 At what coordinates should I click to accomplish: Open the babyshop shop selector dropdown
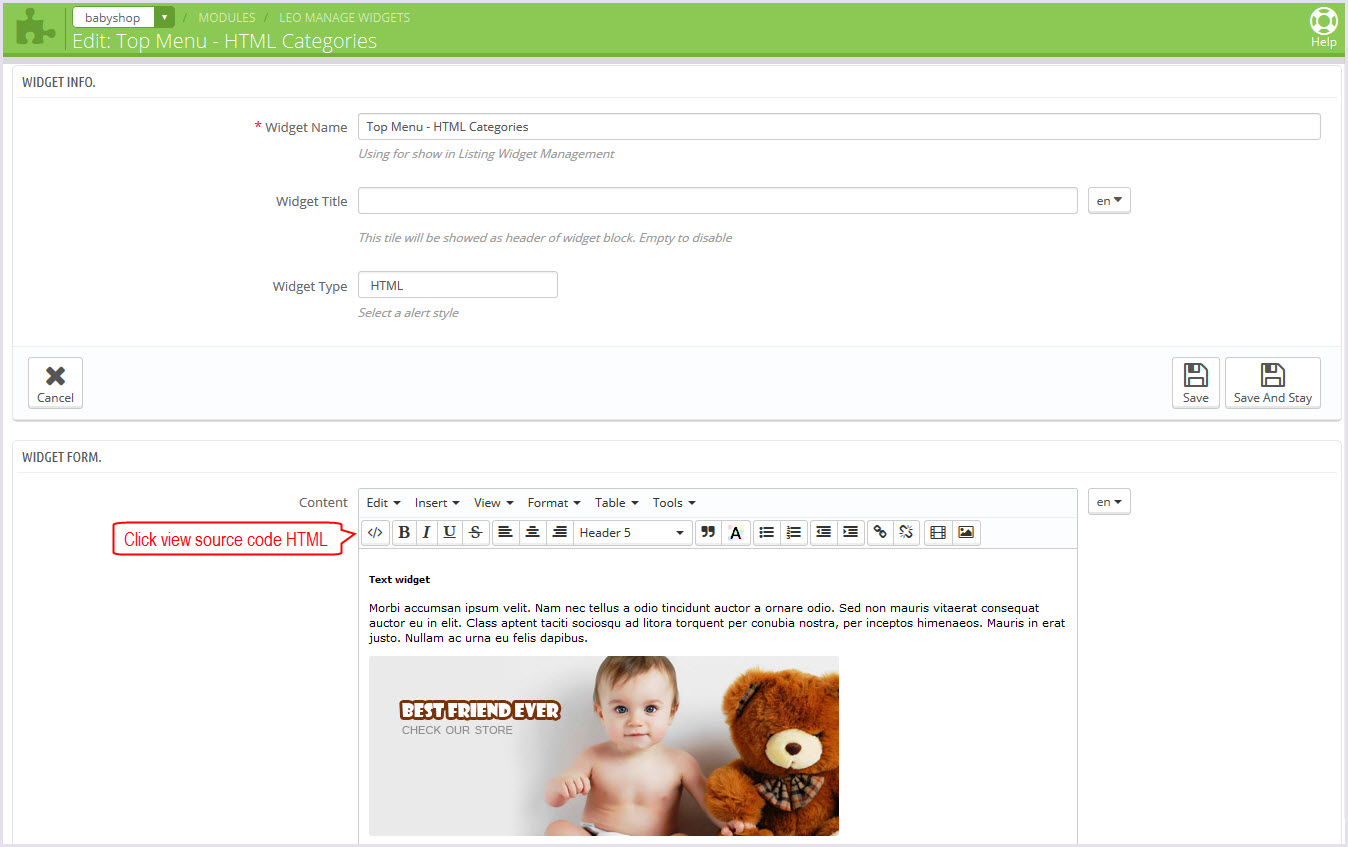pos(124,17)
